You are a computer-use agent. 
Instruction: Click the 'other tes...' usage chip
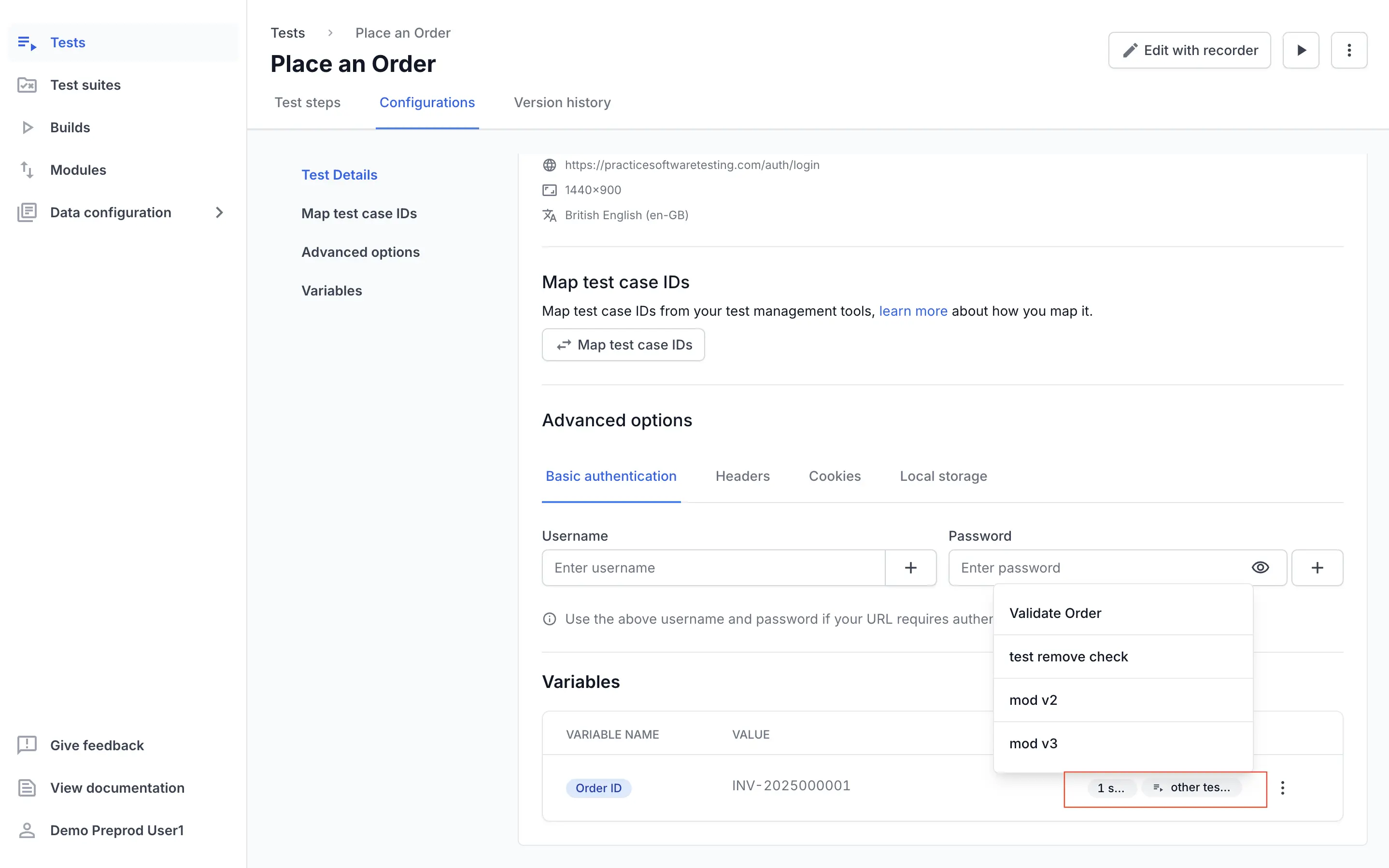(x=1191, y=788)
